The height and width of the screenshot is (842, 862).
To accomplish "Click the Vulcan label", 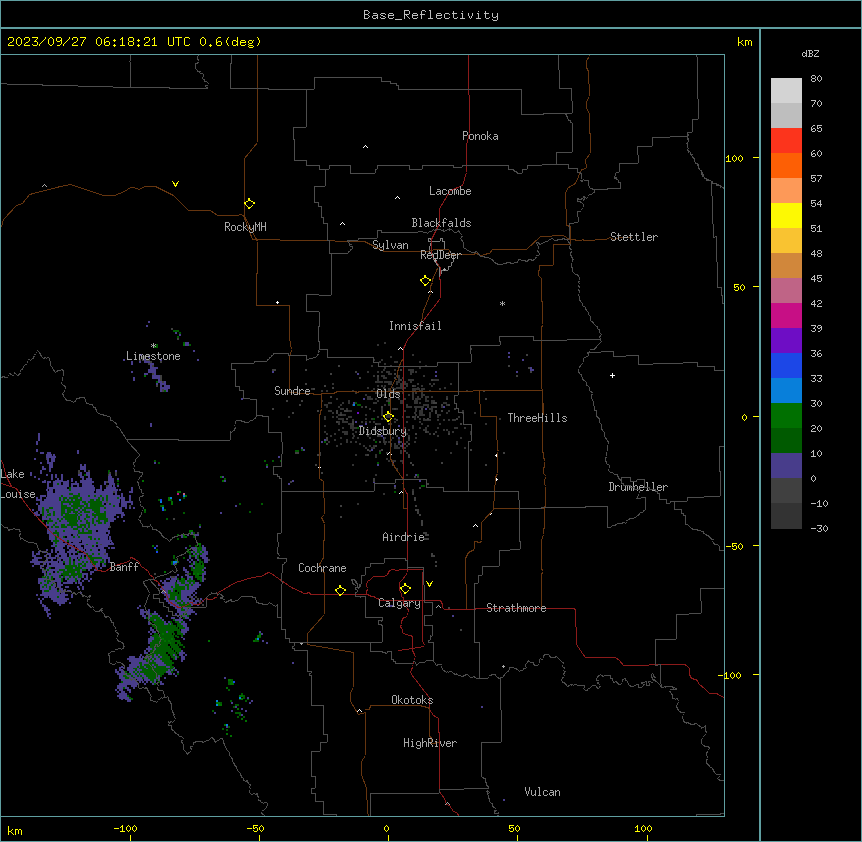I will tap(542, 792).
